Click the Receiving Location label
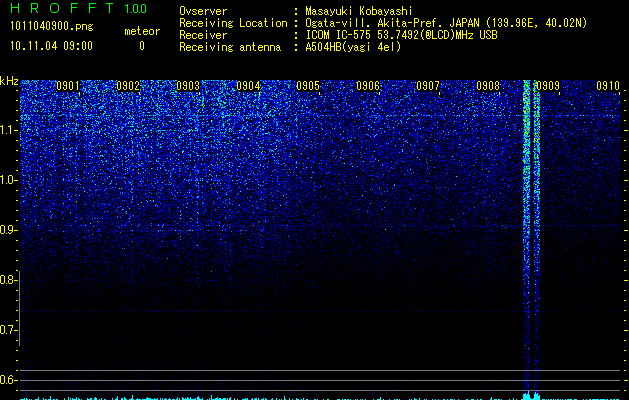 coord(233,23)
